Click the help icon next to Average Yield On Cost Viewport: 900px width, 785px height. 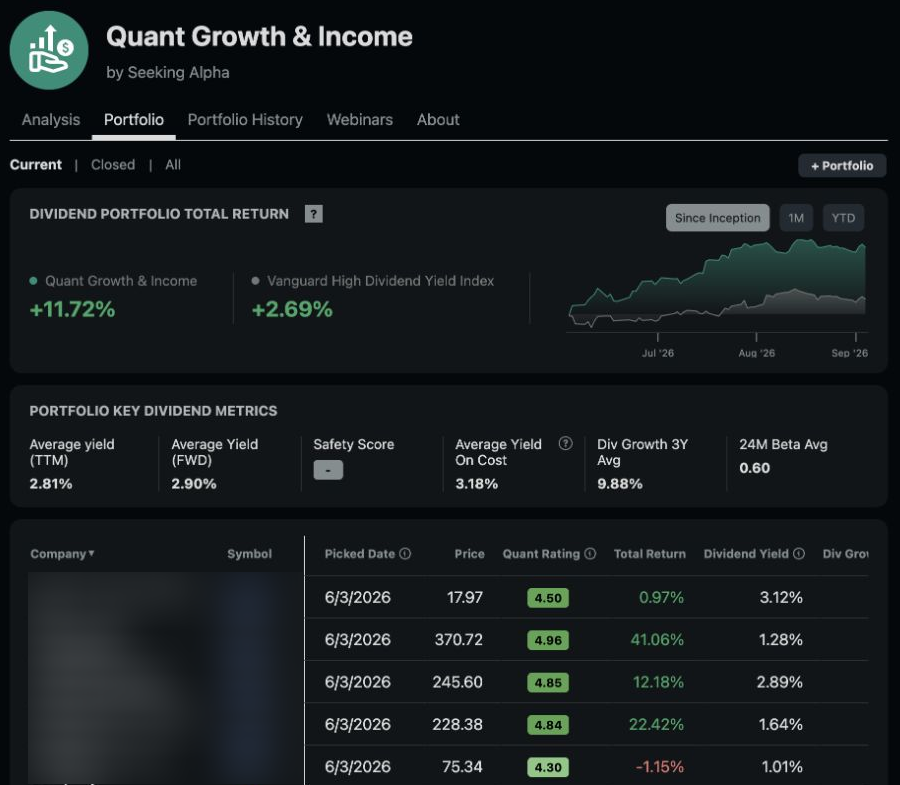click(x=565, y=444)
